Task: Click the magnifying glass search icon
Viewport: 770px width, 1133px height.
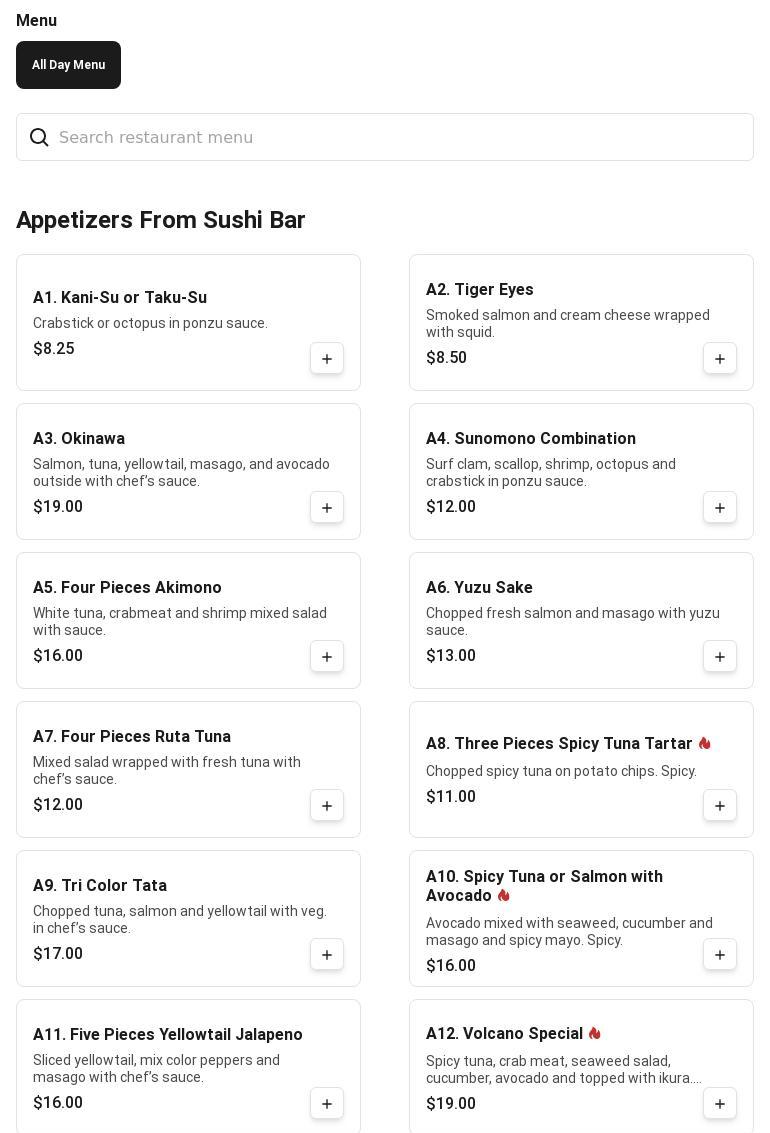Action: point(39,137)
